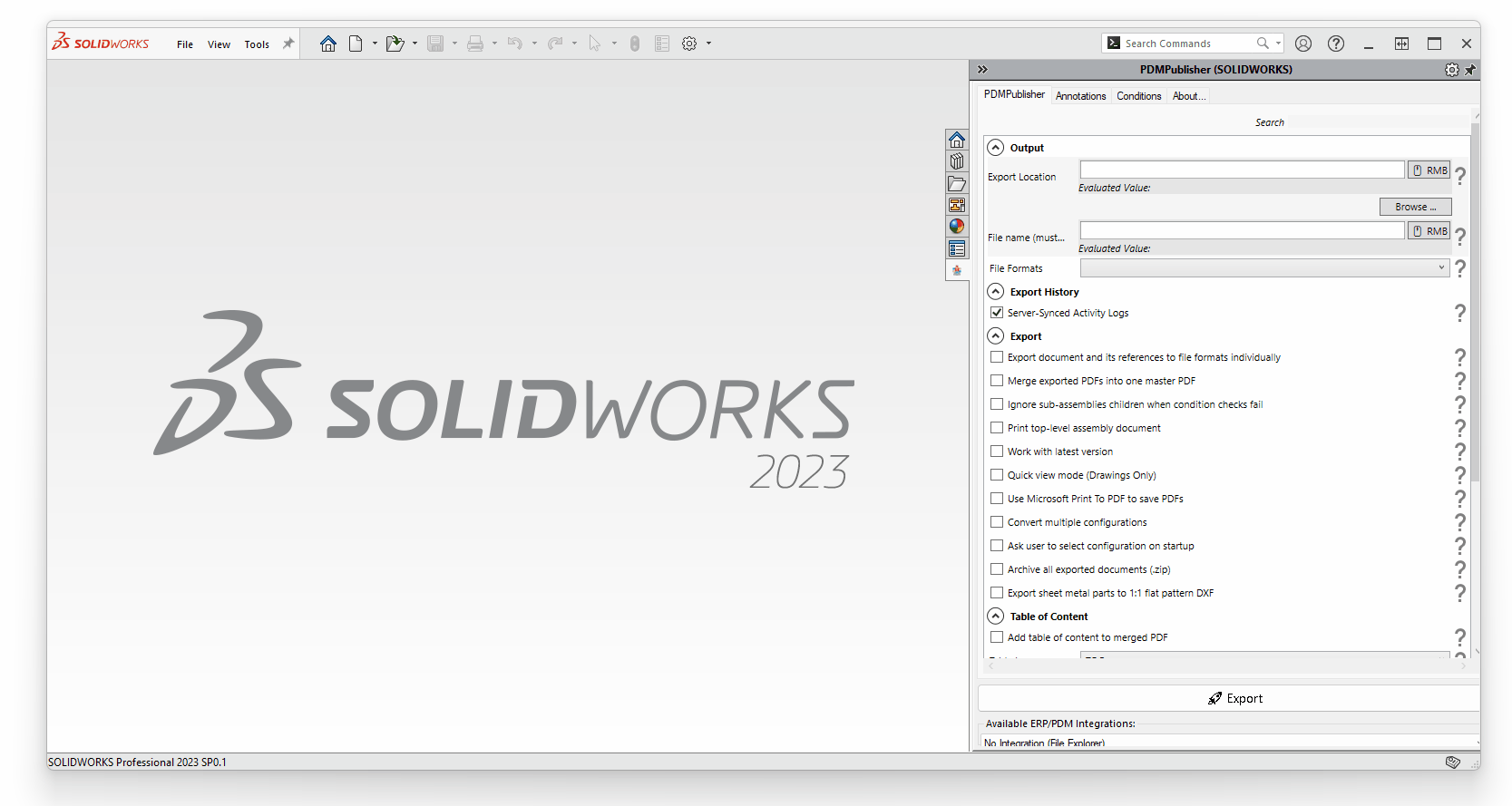Click the SOLIDWORKS logo in menu bar
This screenshot has width=1512, height=806.
pos(101,43)
